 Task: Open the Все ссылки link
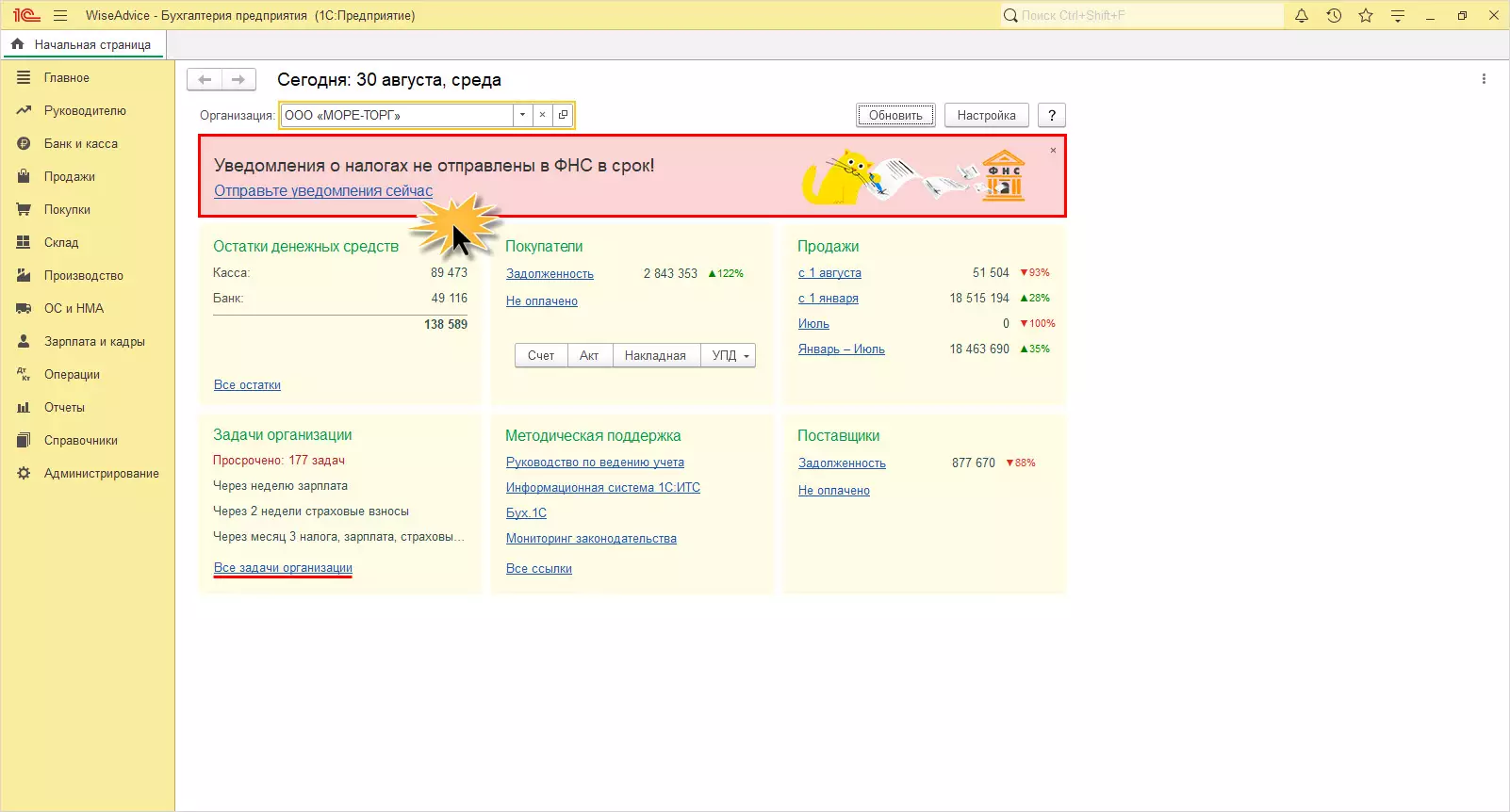click(x=539, y=569)
